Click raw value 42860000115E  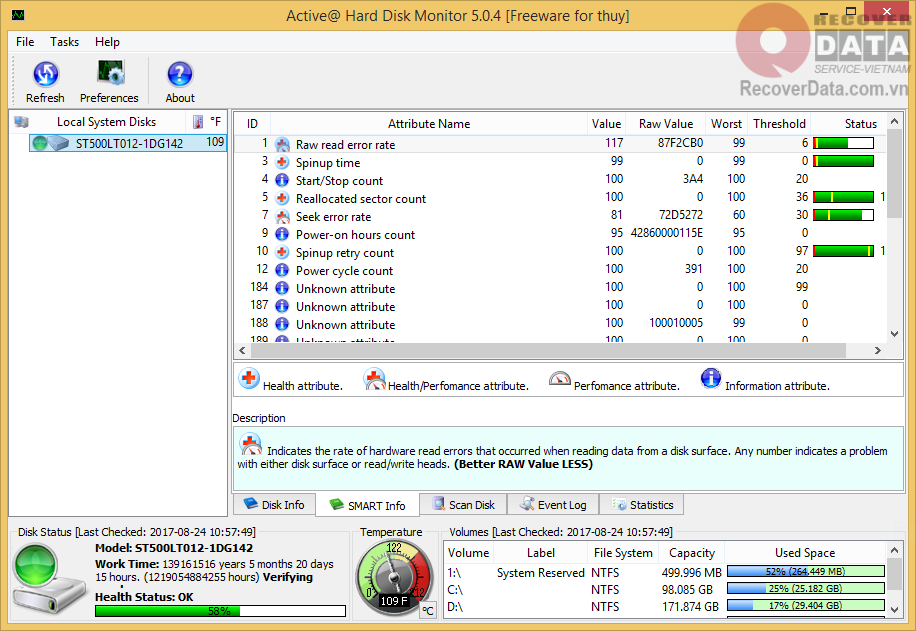667,233
